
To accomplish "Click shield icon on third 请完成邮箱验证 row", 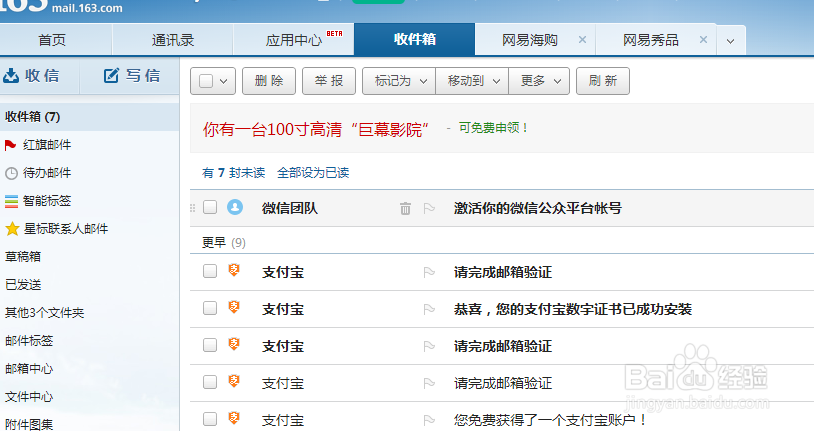I will click(234, 381).
